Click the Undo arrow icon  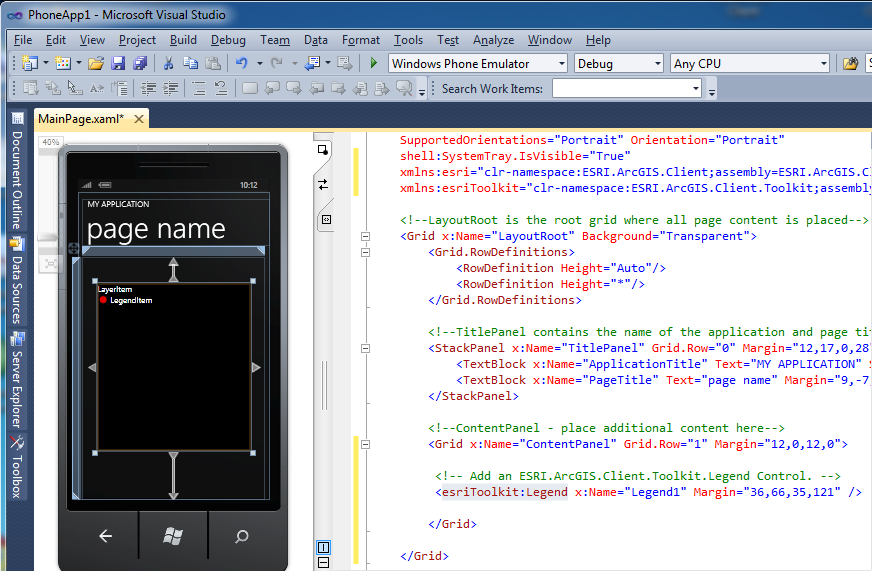point(241,63)
